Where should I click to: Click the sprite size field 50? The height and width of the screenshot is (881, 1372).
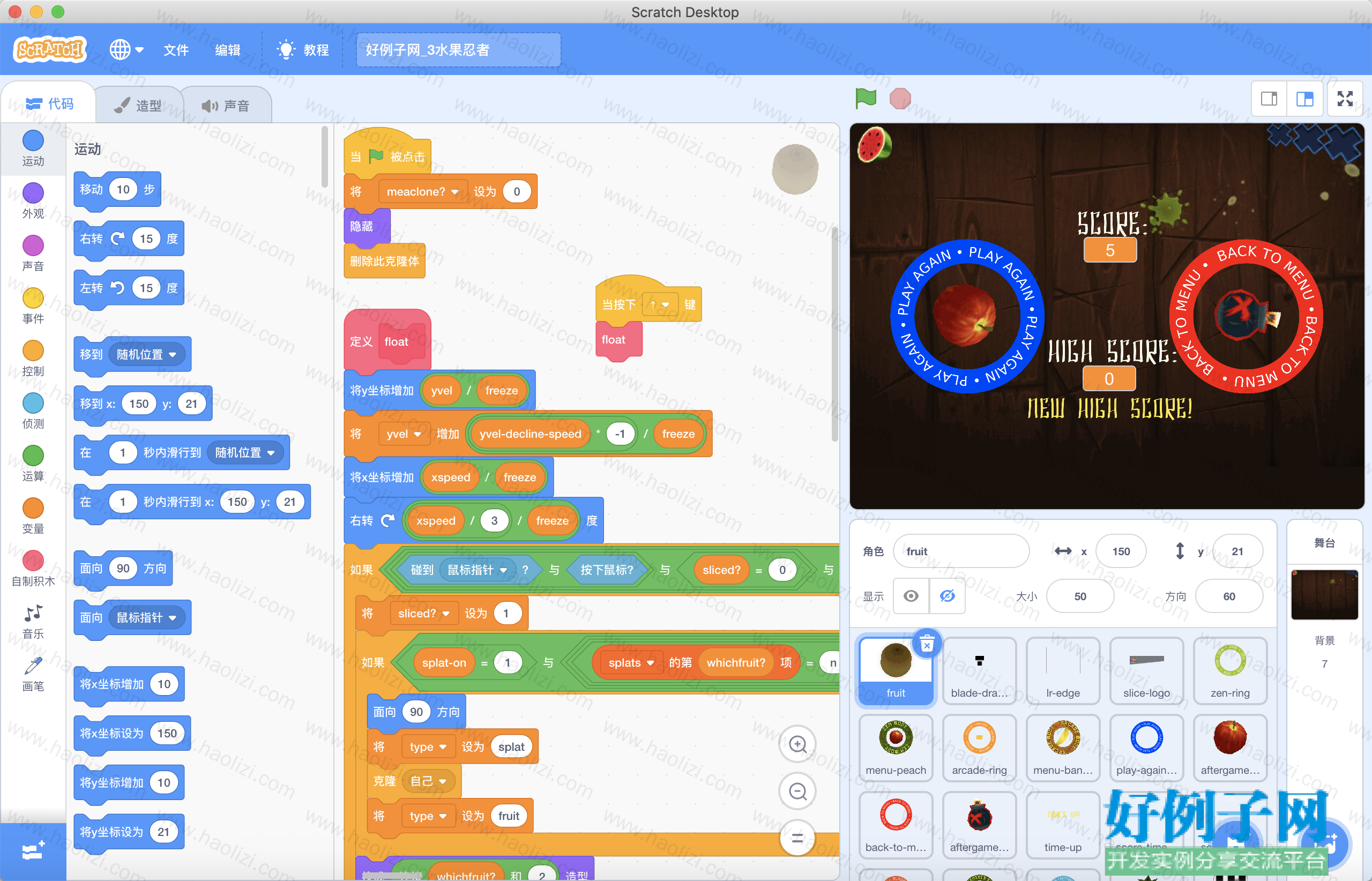click(1080, 596)
